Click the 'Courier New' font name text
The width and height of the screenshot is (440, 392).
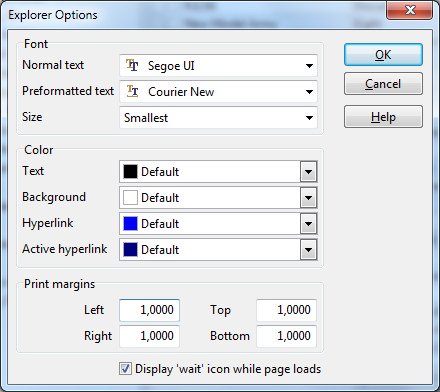click(x=181, y=92)
